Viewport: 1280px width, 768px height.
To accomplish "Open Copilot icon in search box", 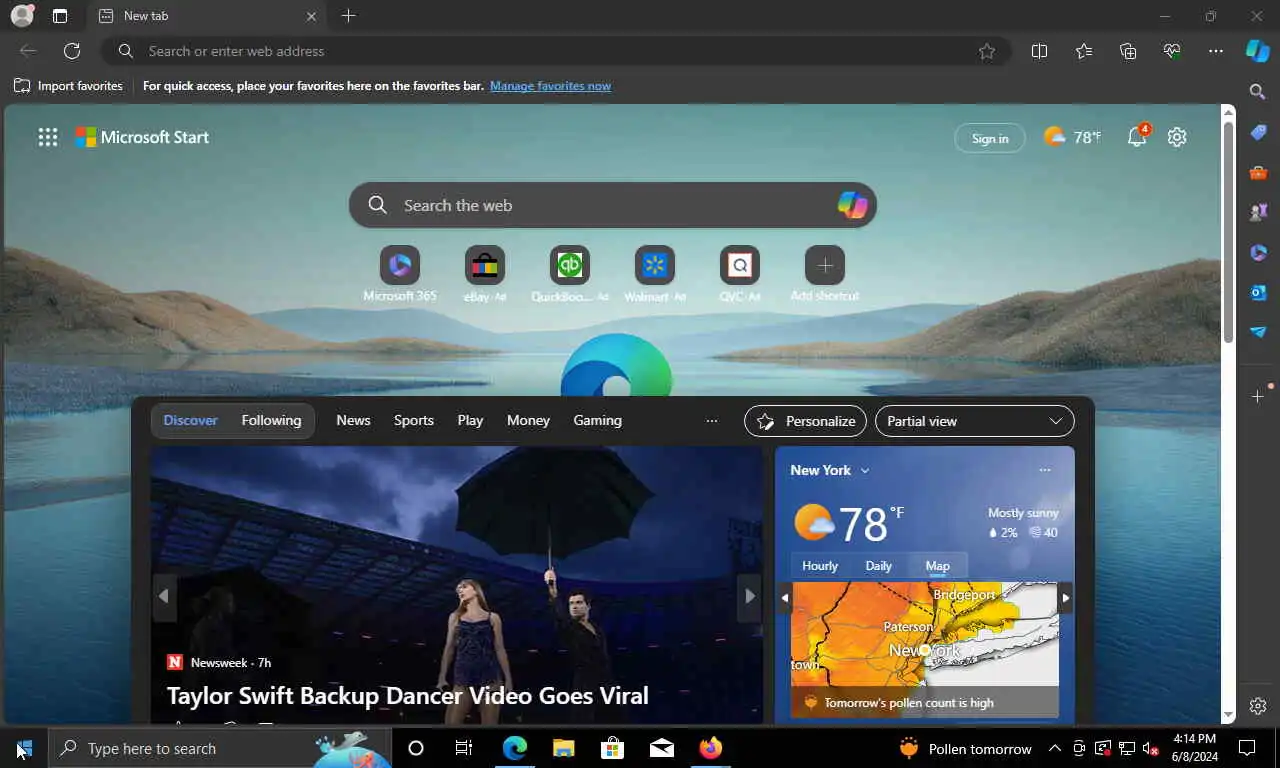I will click(x=852, y=205).
